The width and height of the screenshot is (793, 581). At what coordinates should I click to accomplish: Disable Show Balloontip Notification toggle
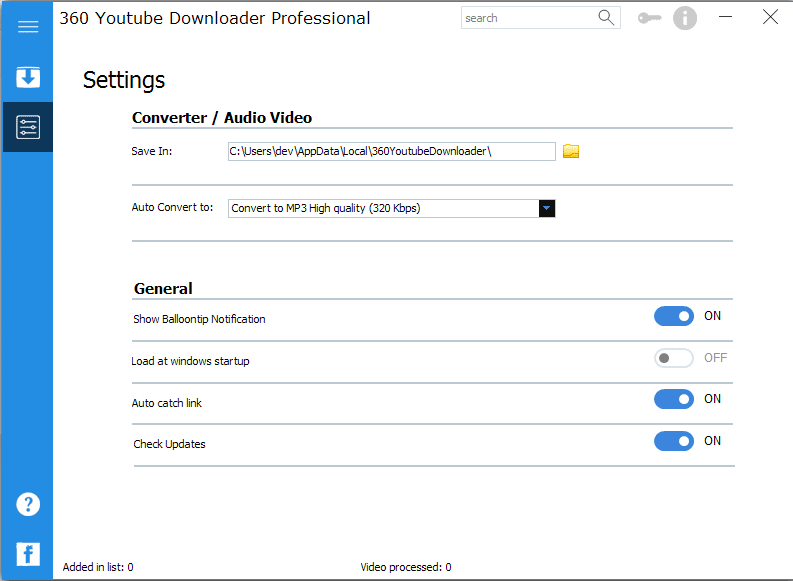point(674,316)
